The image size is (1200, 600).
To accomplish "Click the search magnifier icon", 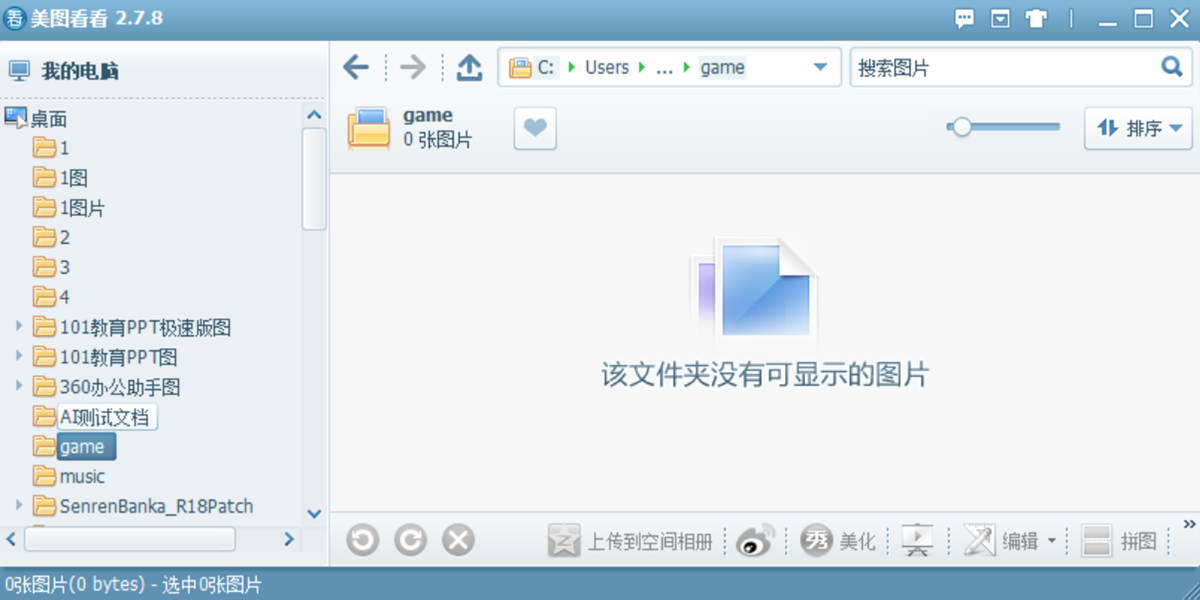I will (x=1171, y=67).
